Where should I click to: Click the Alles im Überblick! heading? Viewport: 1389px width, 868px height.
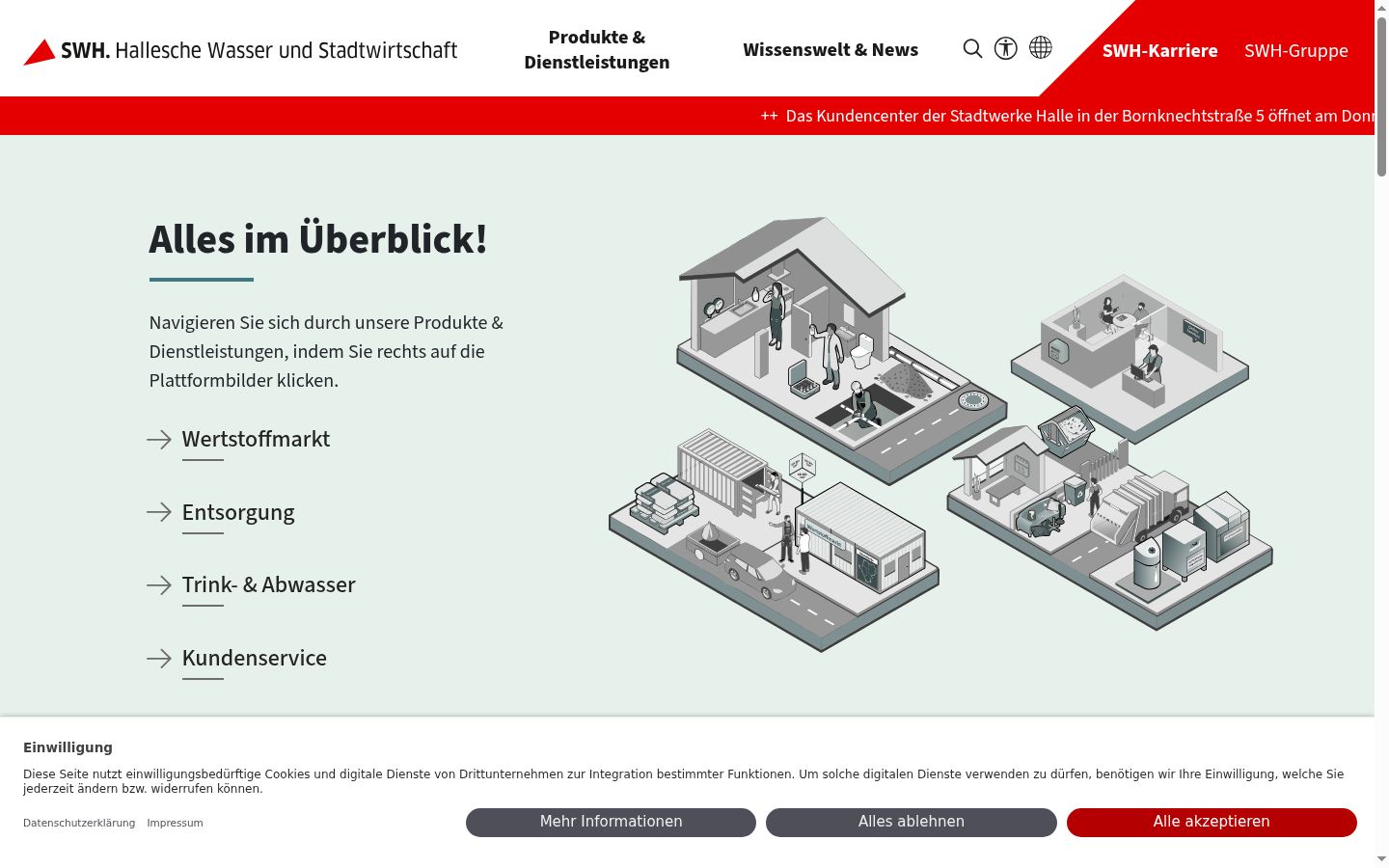coord(318,239)
